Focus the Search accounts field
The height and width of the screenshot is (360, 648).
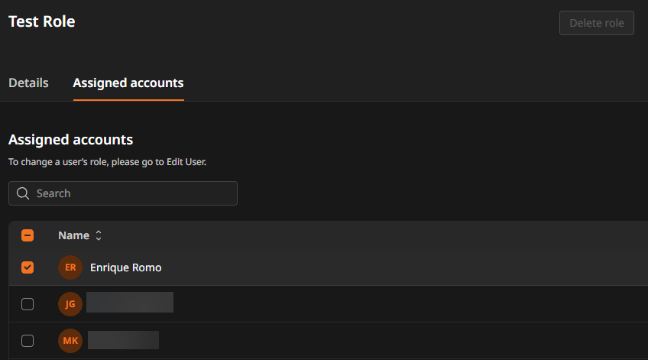click(123, 193)
